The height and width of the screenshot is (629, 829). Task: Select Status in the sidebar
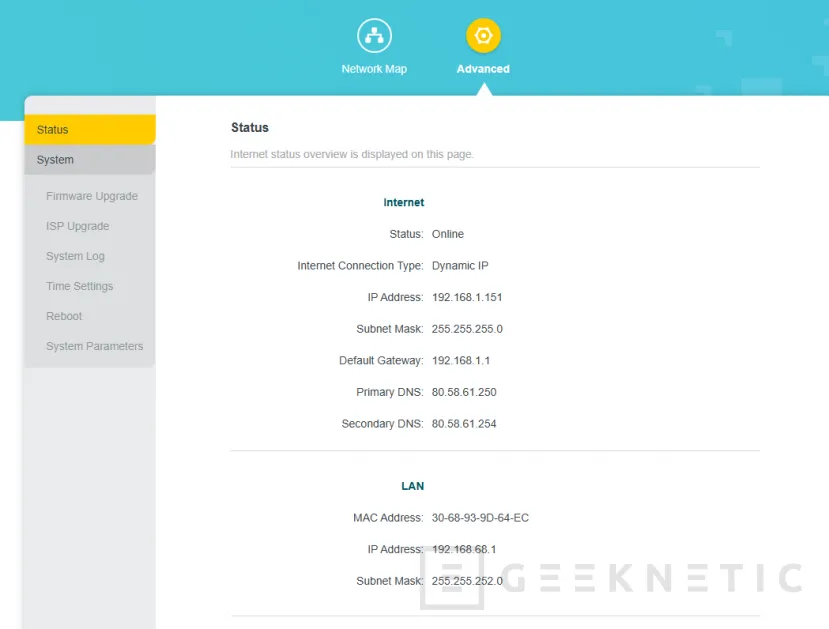[90, 130]
